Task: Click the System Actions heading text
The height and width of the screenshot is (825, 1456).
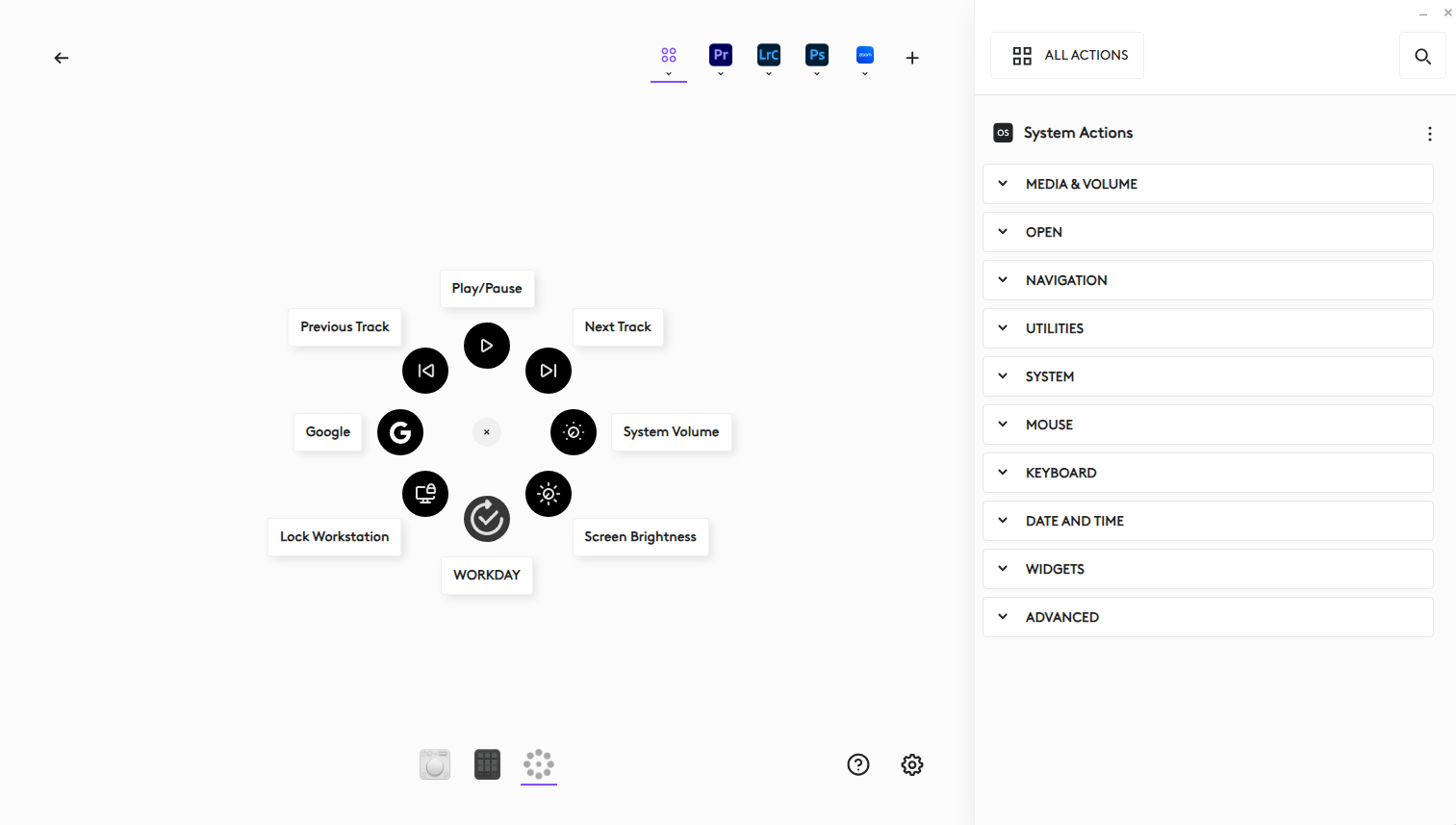Action: point(1078,133)
